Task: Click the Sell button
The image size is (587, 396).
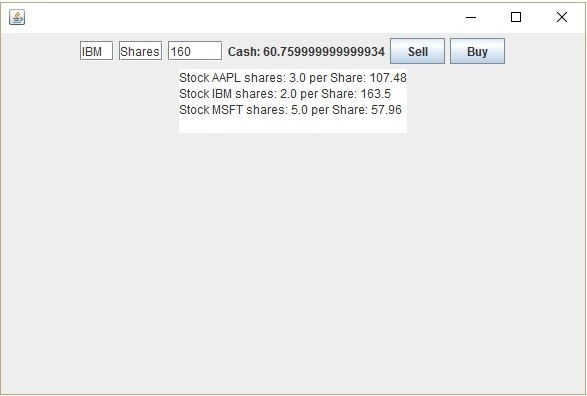Action: [417, 51]
